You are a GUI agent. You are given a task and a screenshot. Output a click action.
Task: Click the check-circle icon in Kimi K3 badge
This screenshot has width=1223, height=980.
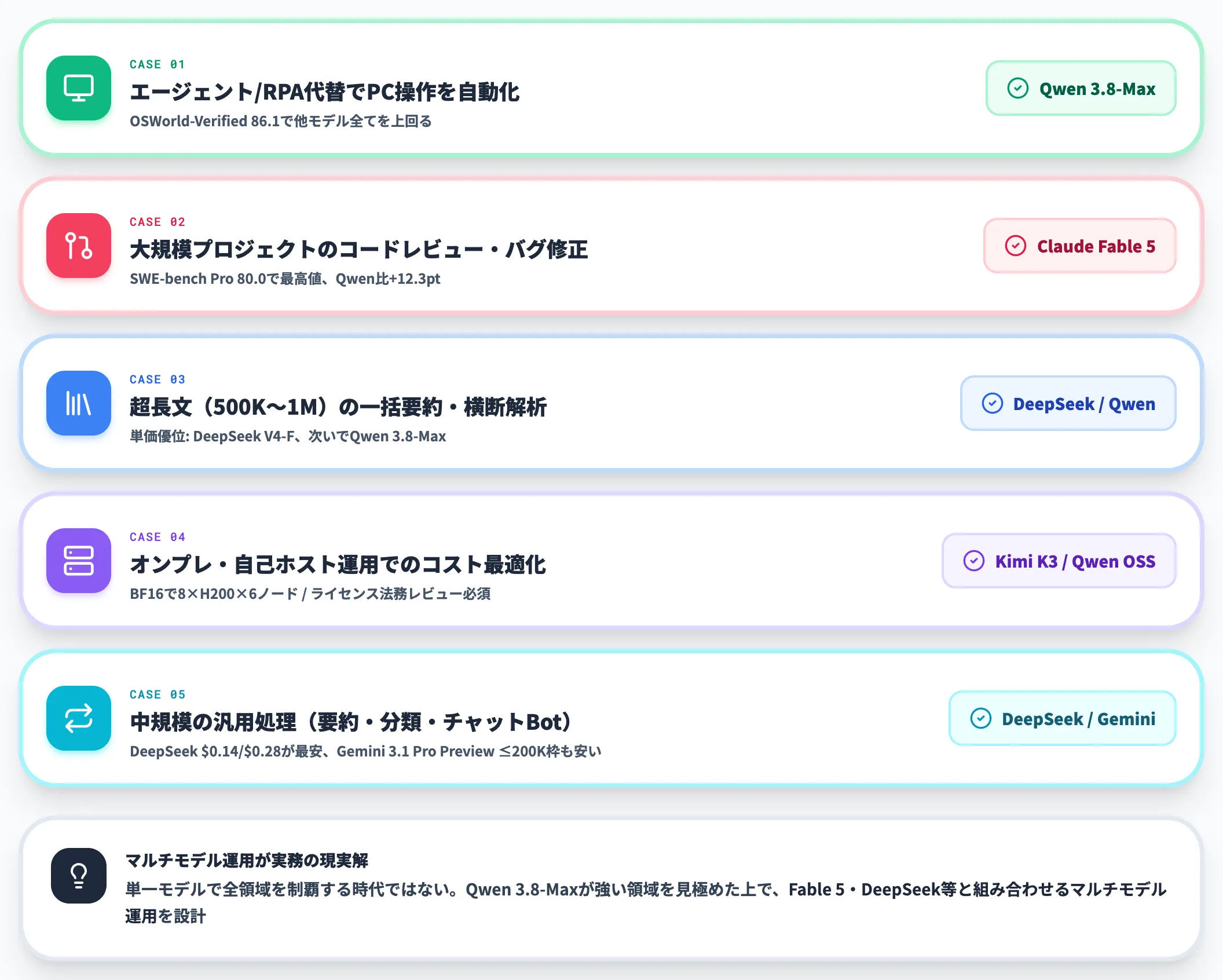[973, 561]
